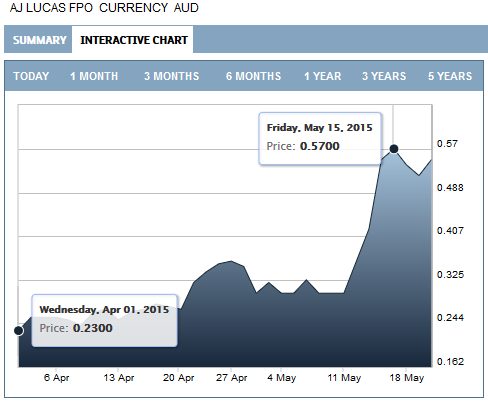Click the 0.244 price axis label
The height and width of the screenshot is (403, 488).
tap(450, 317)
